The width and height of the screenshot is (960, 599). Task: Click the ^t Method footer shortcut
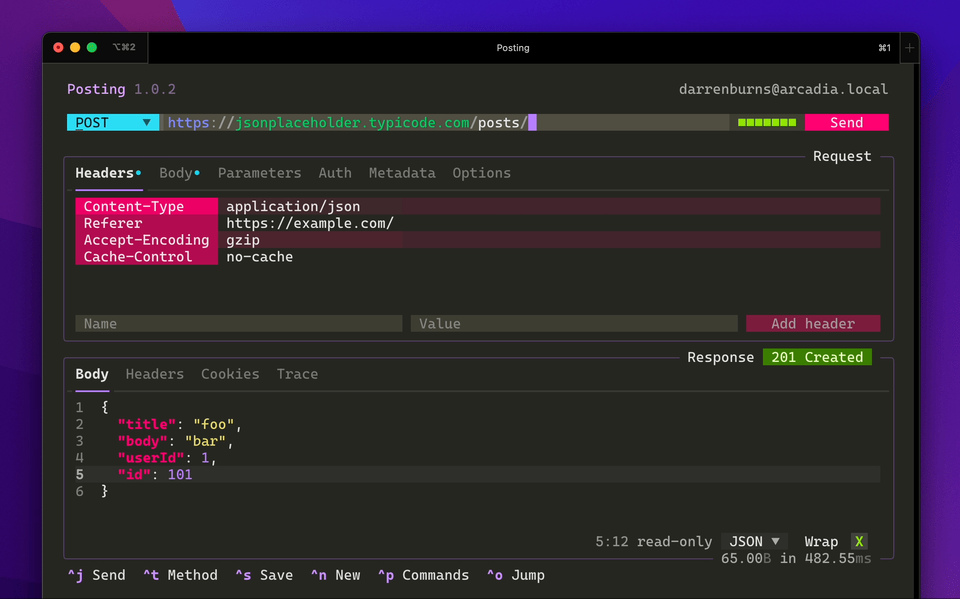click(181, 575)
